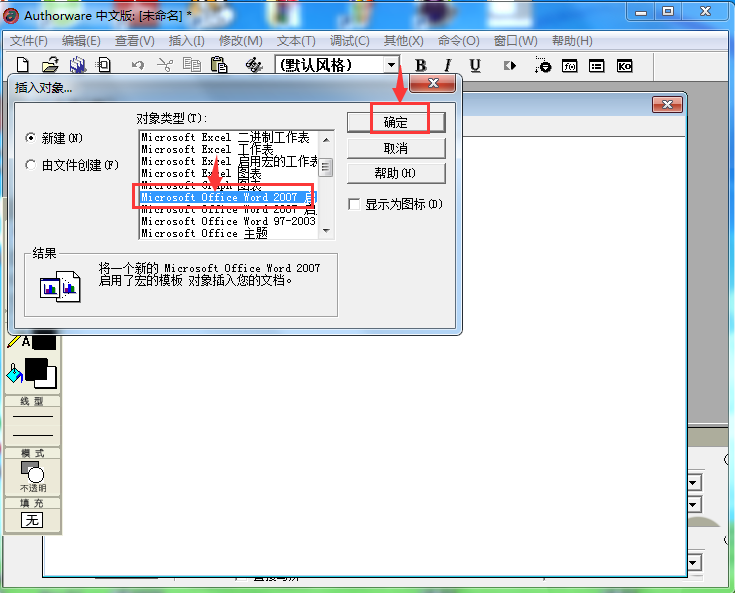Open the default style (默认风格) dropdown
This screenshot has height=593, width=735.
tap(390, 65)
